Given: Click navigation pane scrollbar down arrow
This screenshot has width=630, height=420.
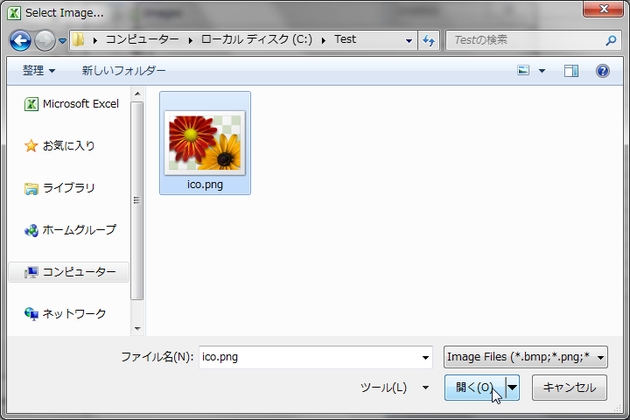Looking at the screenshot, I should pyautogui.click(x=137, y=328).
